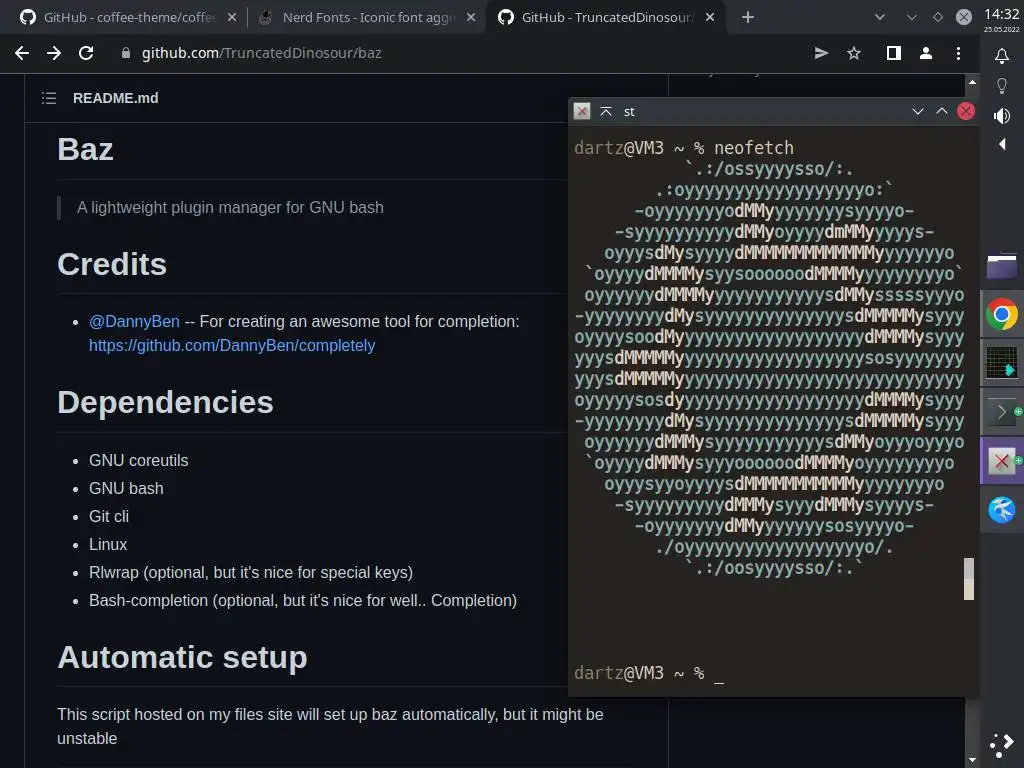Close the st terminal window
This screenshot has width=1024, height=768.
click(966, 112)
